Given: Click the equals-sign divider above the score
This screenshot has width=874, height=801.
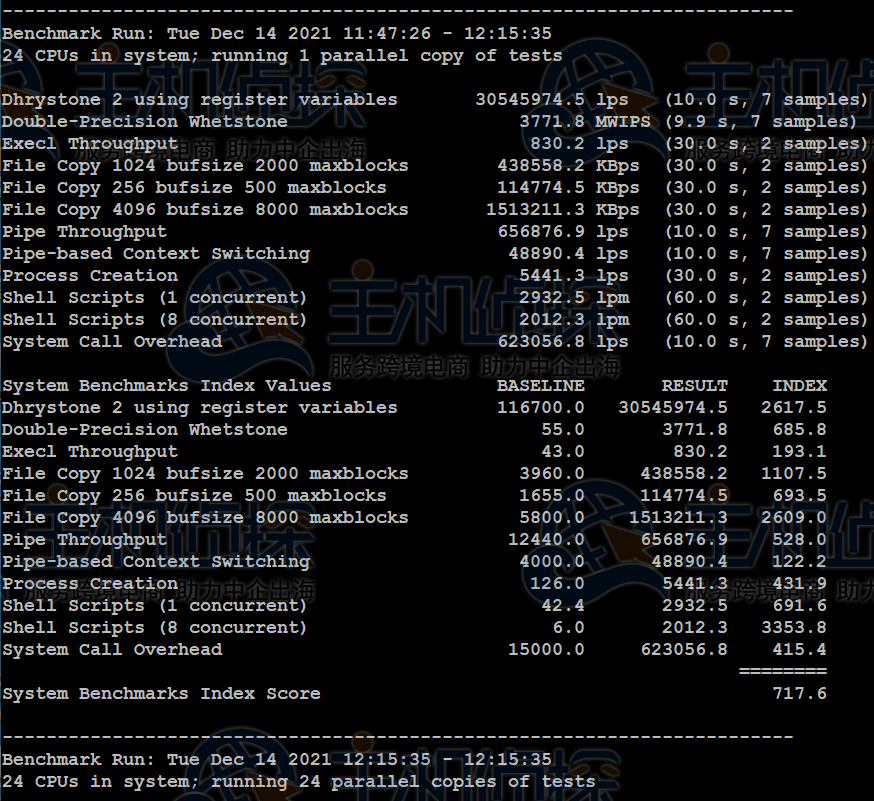Looking at the screenshot, I should pos(782,671).
